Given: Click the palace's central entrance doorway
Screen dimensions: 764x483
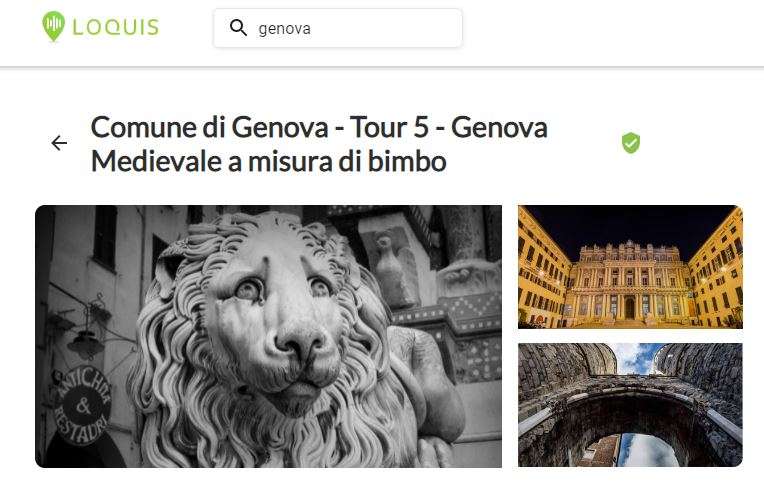Looking at the screenshot, I should pos(630,308).
